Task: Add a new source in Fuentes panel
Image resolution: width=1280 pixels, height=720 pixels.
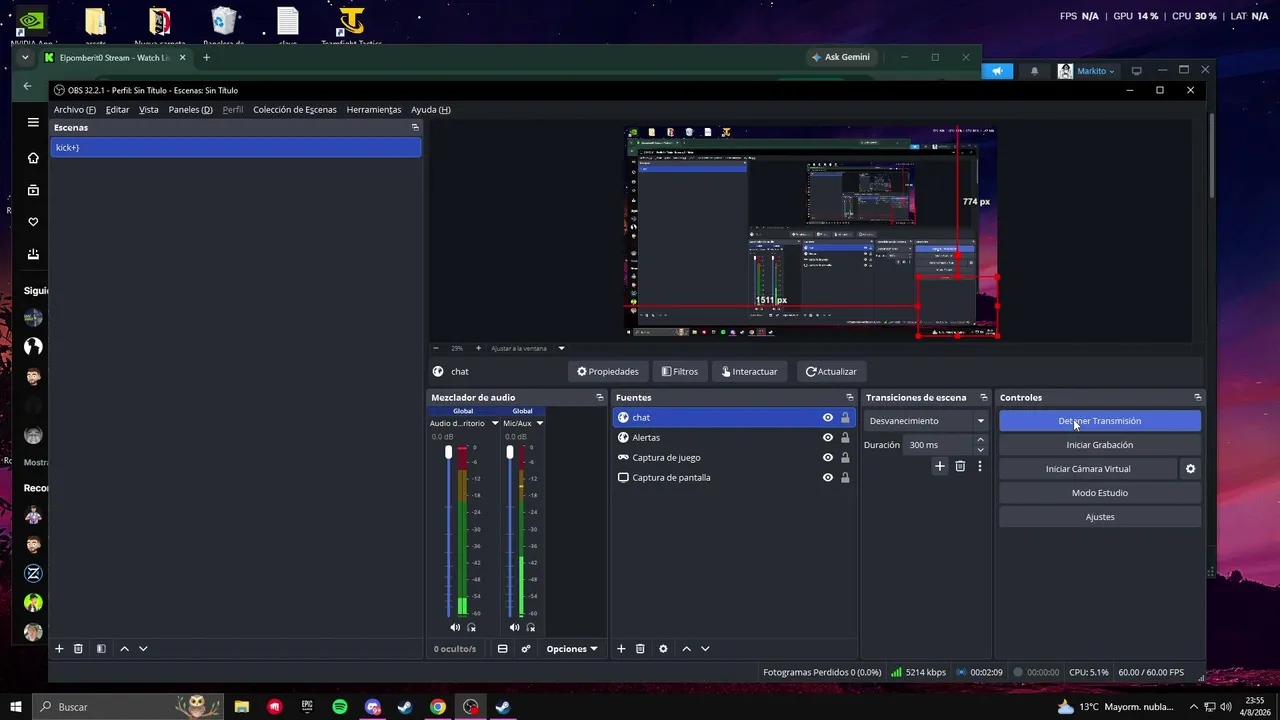Action: click(x=621, y=649)
